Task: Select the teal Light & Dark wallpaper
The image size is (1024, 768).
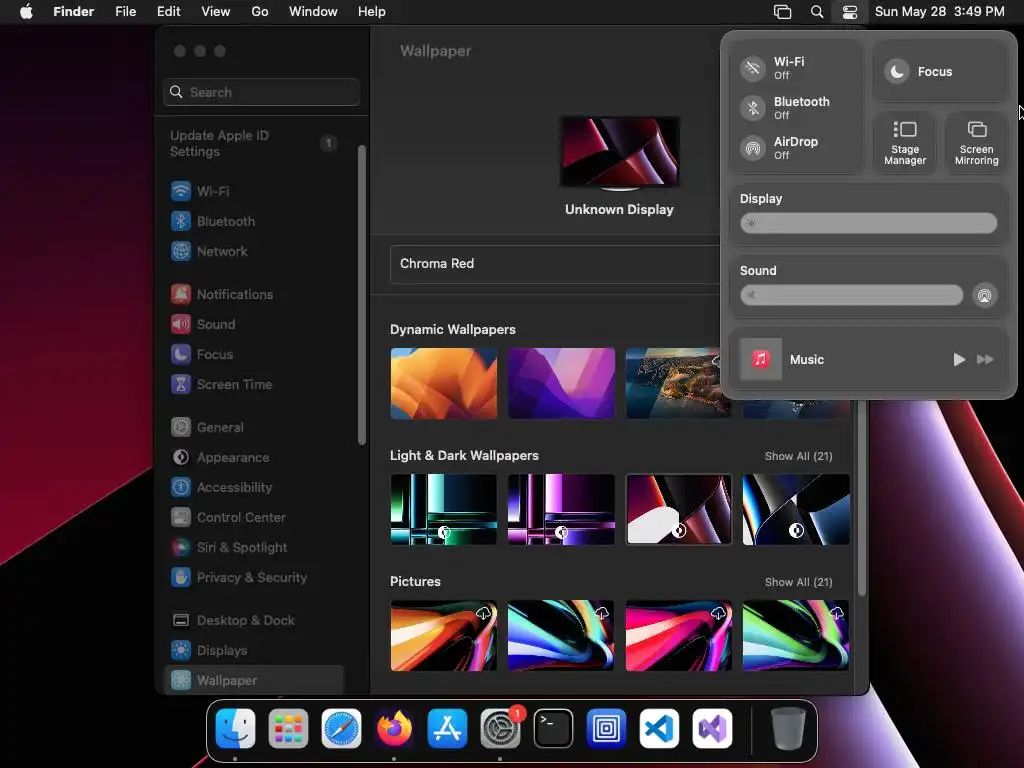Action: point(443,509)
